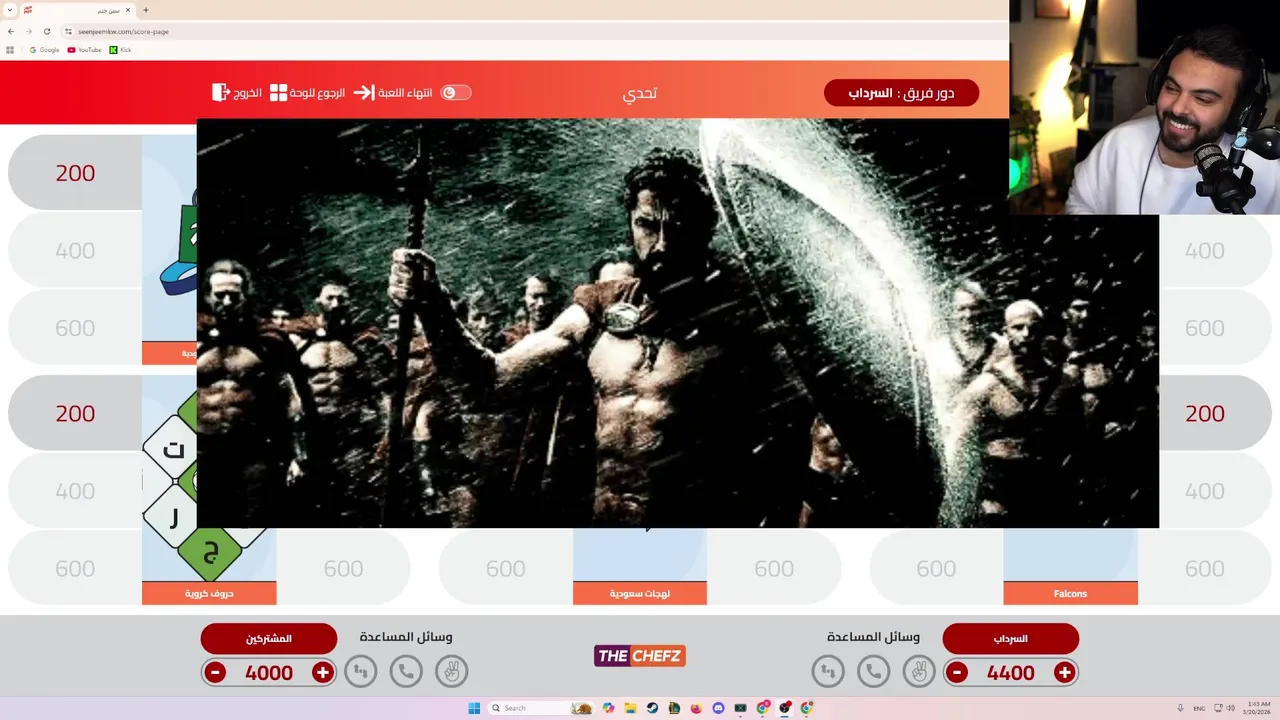
Task: Open Firefox from the taskbar
Action: coord(696,708)
